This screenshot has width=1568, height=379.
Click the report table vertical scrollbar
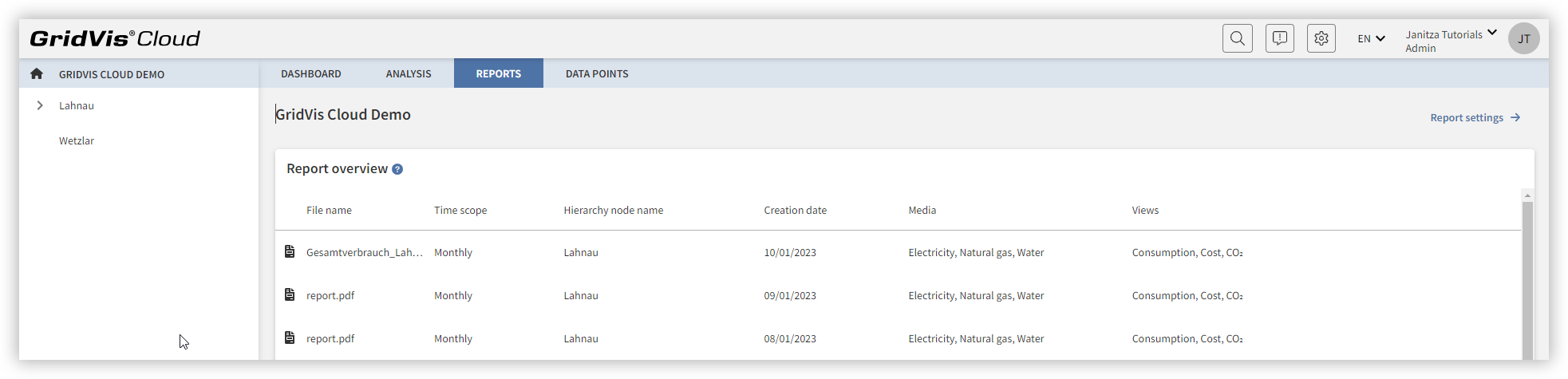point(1527,279)
